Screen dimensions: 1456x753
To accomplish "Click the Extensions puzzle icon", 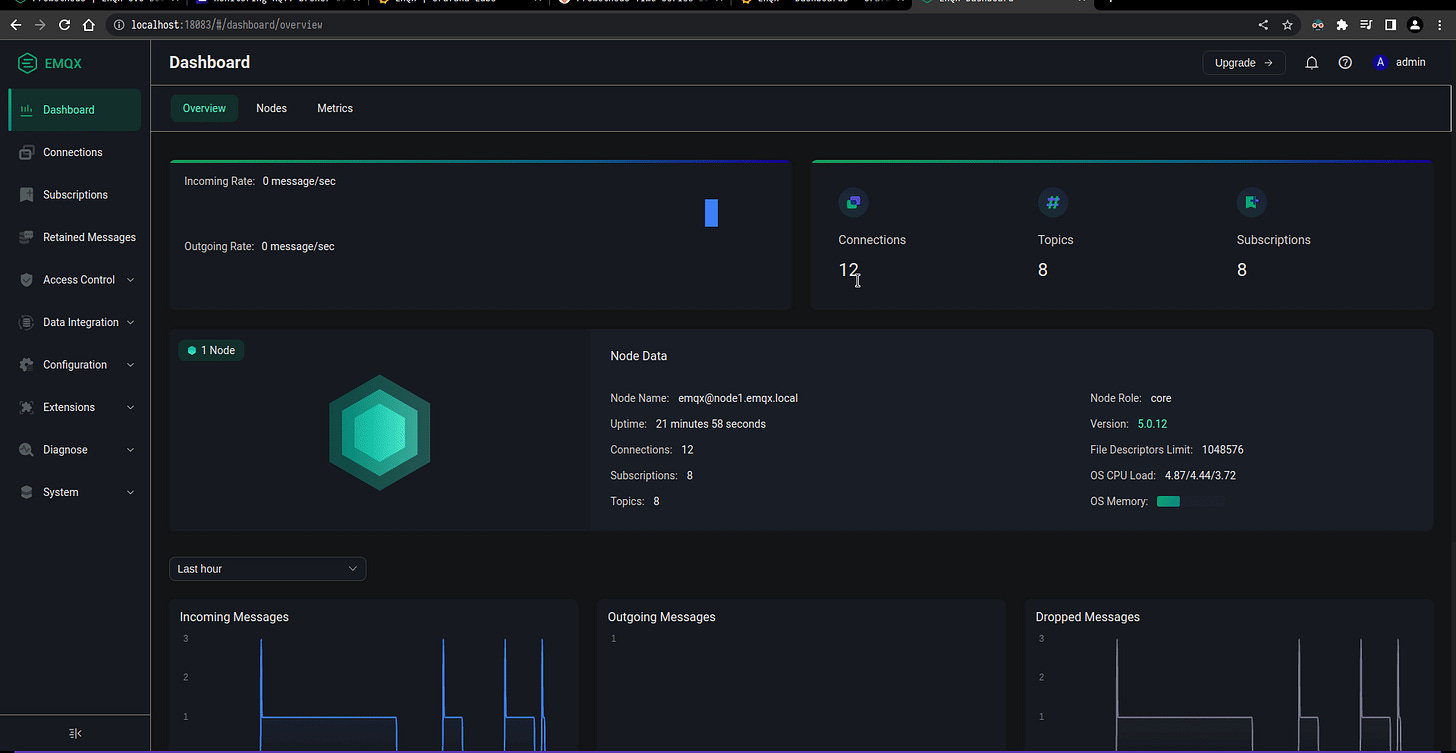I will click(x=26, y=407).
